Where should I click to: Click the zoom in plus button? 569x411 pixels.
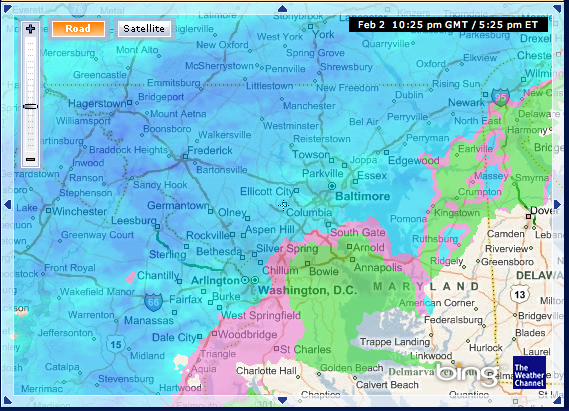coord(30,29)
